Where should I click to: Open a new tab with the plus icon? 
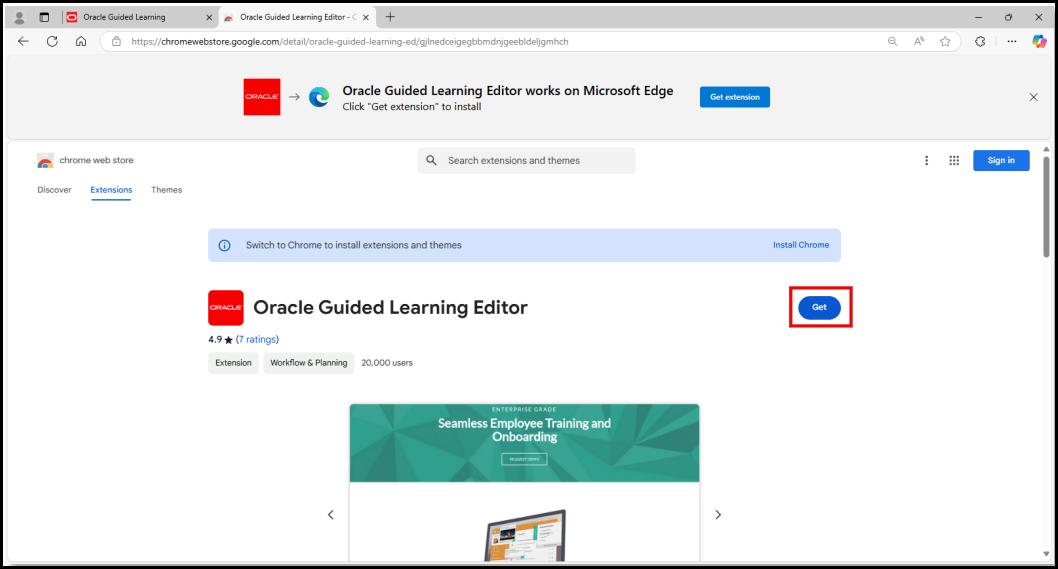click(390, 17)
